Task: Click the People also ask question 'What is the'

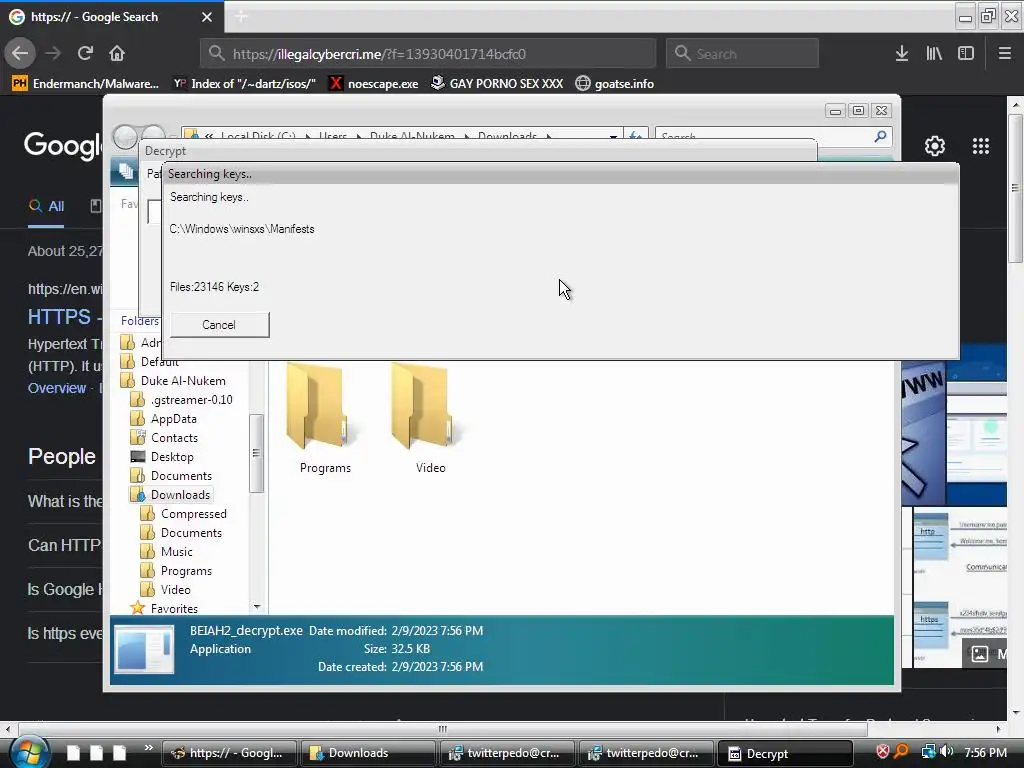Action: pyautogui.click(x=65, y=502)
